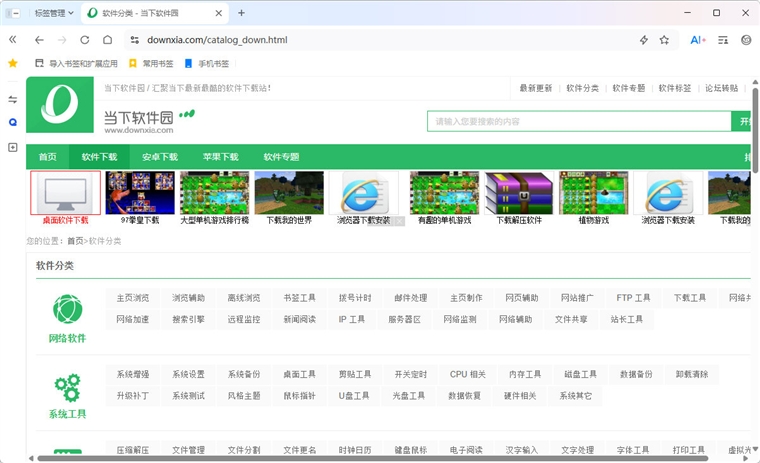
Task: Select the 苹果下载 nav tab
Action: pyautogui.click(x=221, y=157)
